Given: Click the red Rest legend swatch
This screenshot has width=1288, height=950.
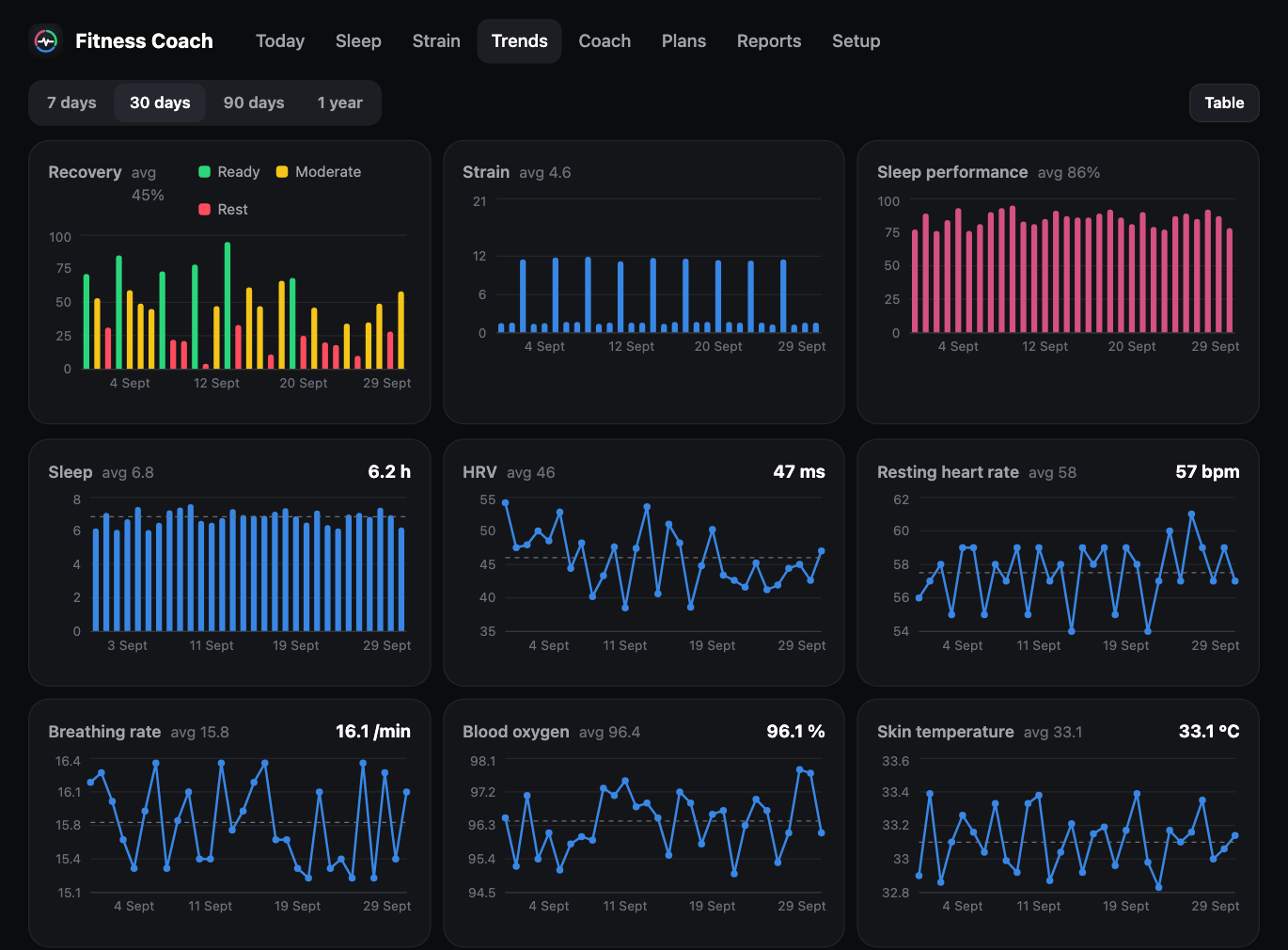Looking at the screenshot, I should pyautogui.click(x=204, y=210).
